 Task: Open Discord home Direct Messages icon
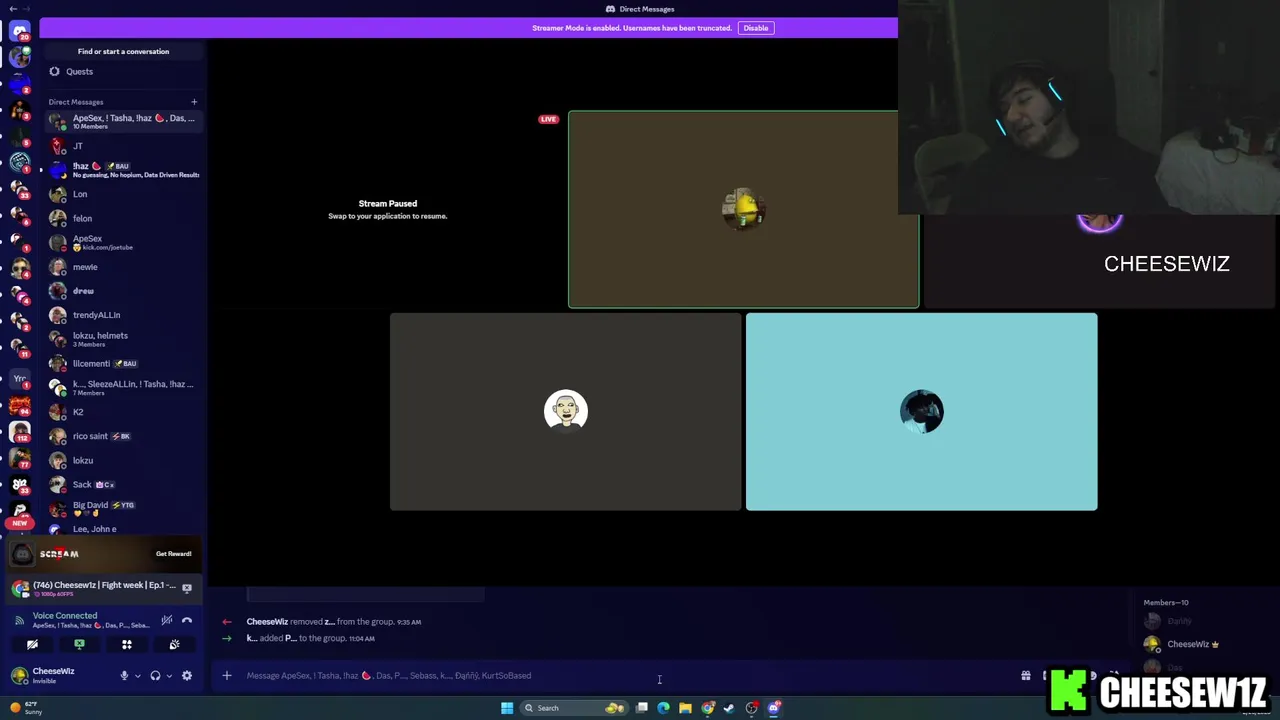click(20, 32)
